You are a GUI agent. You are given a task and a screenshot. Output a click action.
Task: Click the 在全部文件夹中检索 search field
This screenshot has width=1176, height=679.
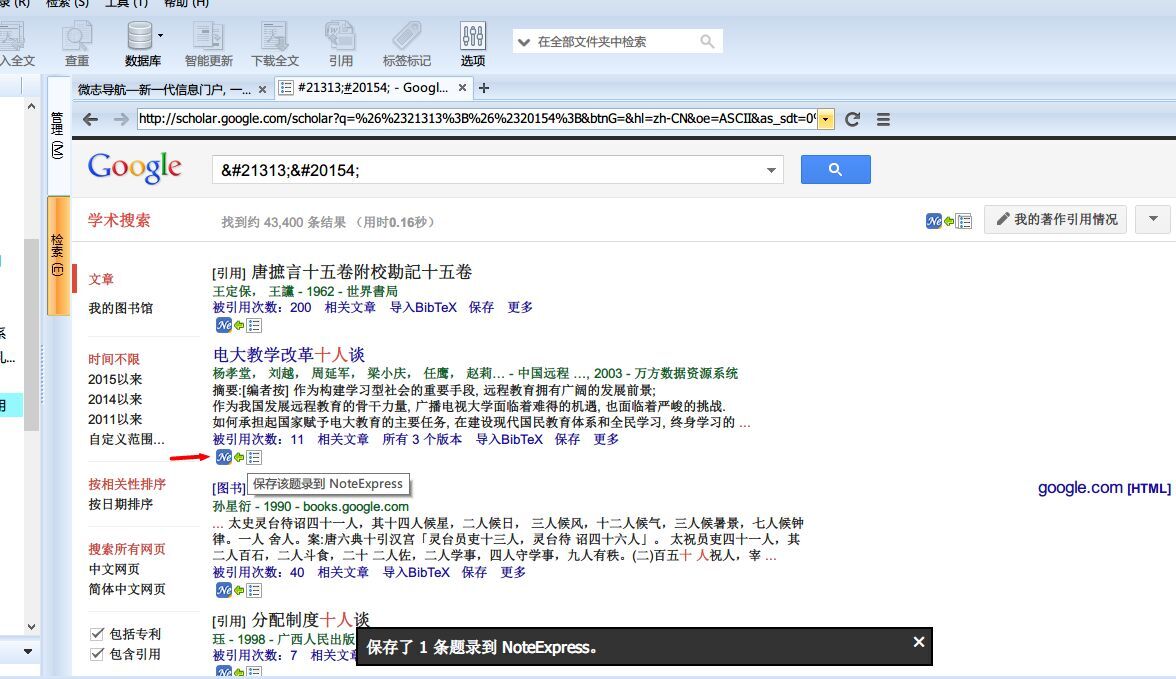coord(616,41)
